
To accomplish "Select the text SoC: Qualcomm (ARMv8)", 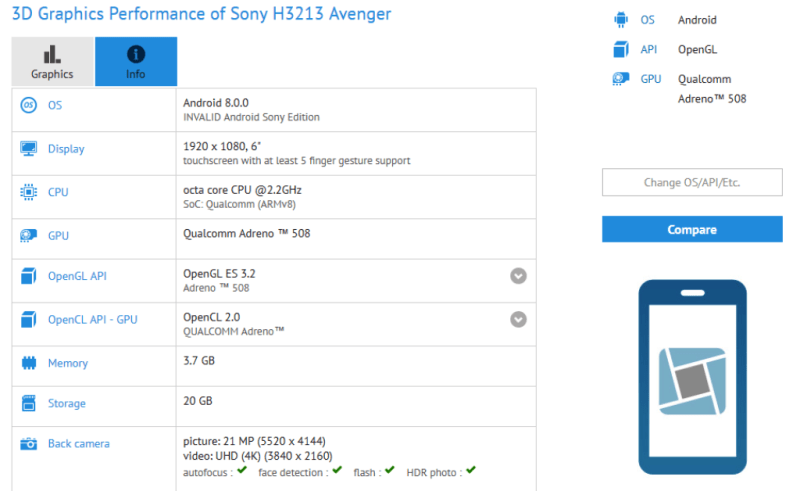I will (x=239, y=204).
